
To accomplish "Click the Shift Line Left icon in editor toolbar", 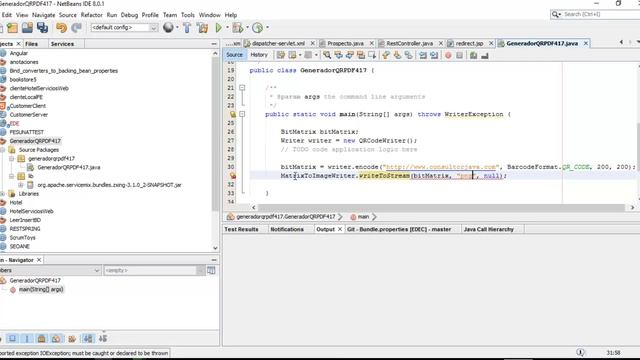I will pos(423,55).
